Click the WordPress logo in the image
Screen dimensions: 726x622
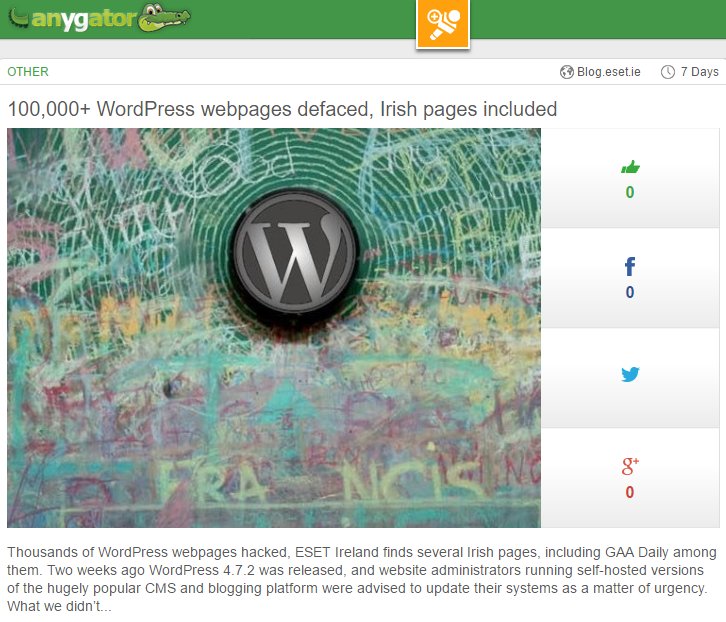tap(295, 253)
